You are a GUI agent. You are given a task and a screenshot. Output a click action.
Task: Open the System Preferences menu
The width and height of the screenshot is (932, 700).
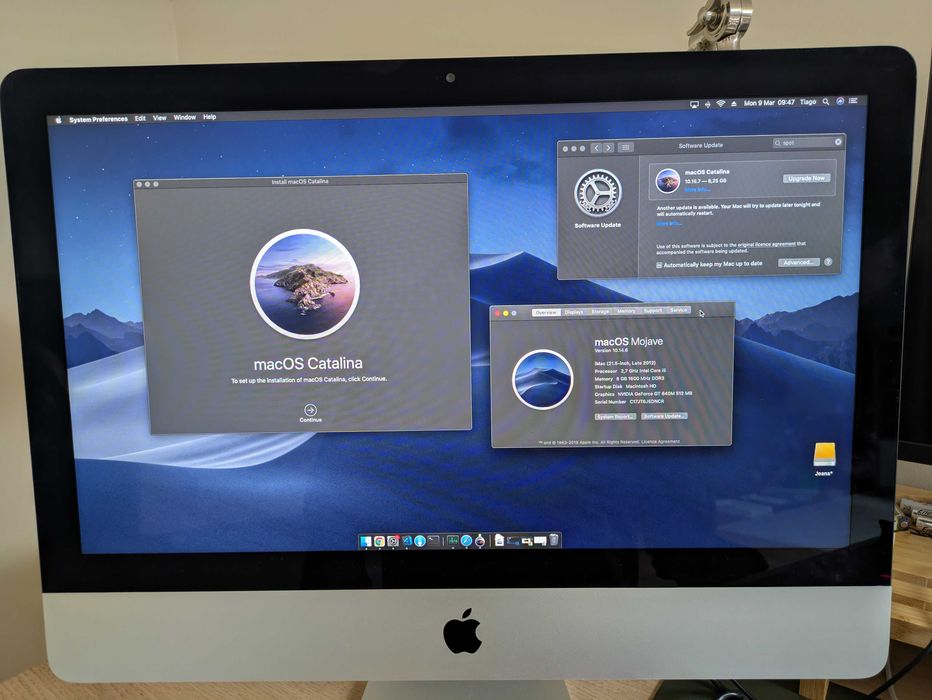coord(98,119)
